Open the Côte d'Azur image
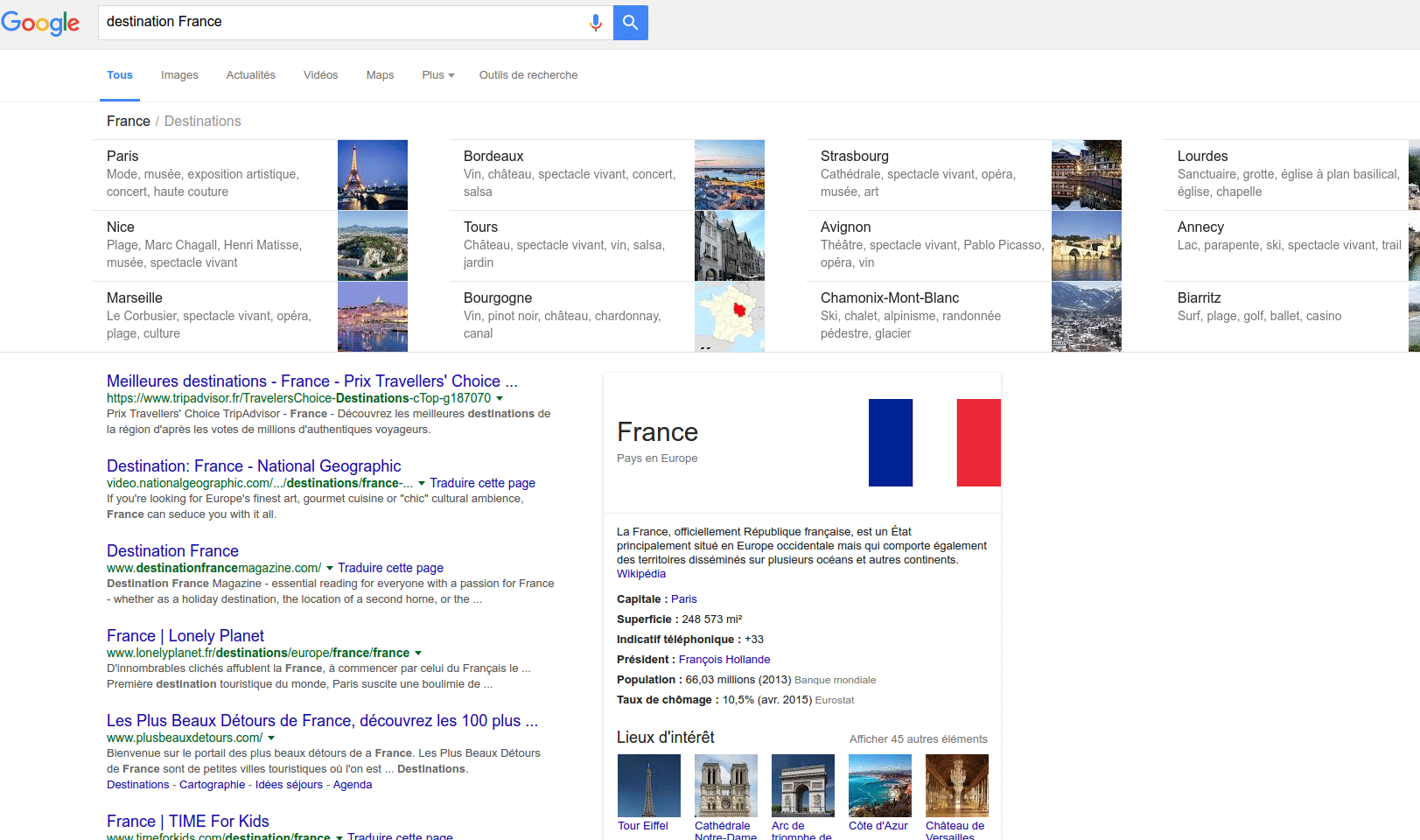The width and height of the screenshot is (1420, 840). 880,786
